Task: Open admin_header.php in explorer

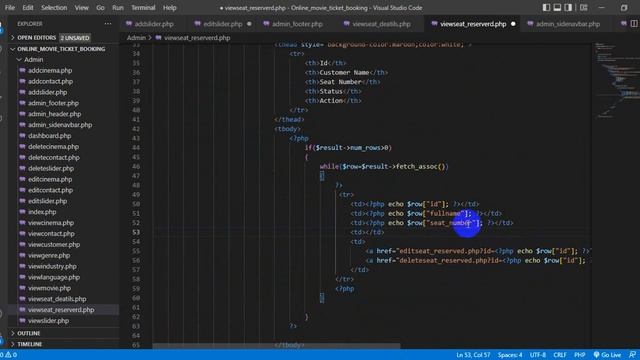Action: pos(54,114)
